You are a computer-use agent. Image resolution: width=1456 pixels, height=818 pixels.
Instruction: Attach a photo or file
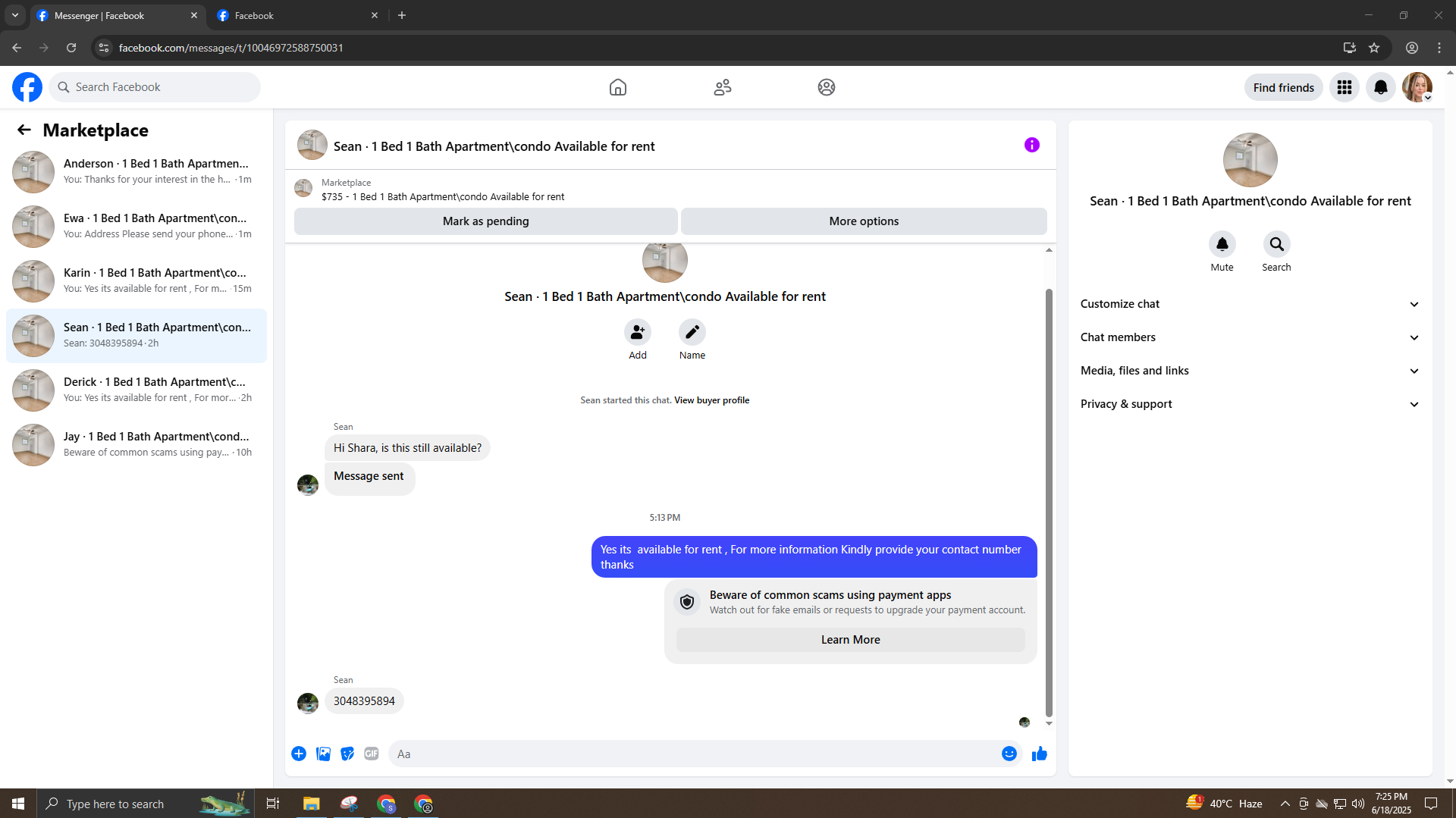323,754
